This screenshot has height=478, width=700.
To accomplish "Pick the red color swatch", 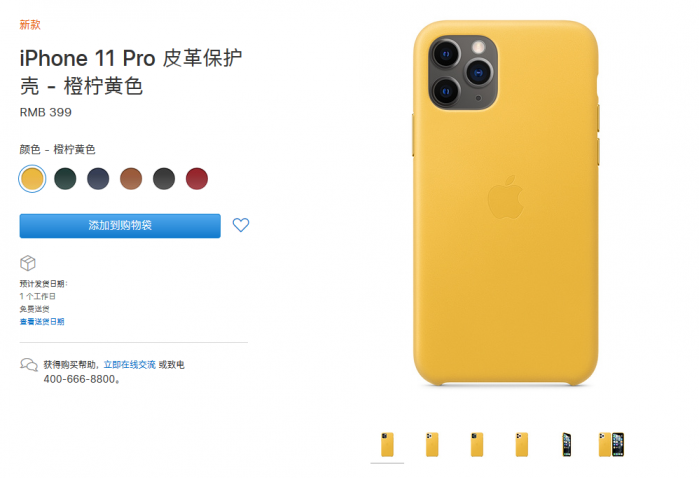I will tap(197, 179).
